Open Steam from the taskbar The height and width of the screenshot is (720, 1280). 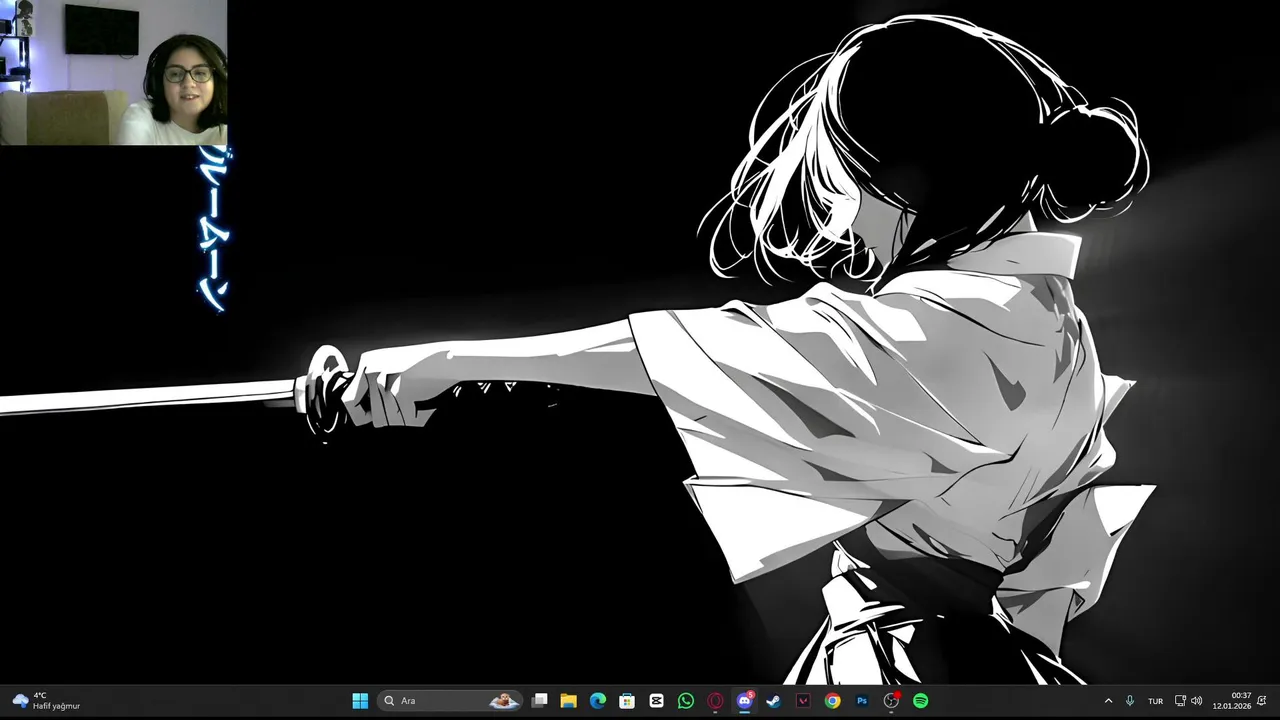tap(773, 701)
